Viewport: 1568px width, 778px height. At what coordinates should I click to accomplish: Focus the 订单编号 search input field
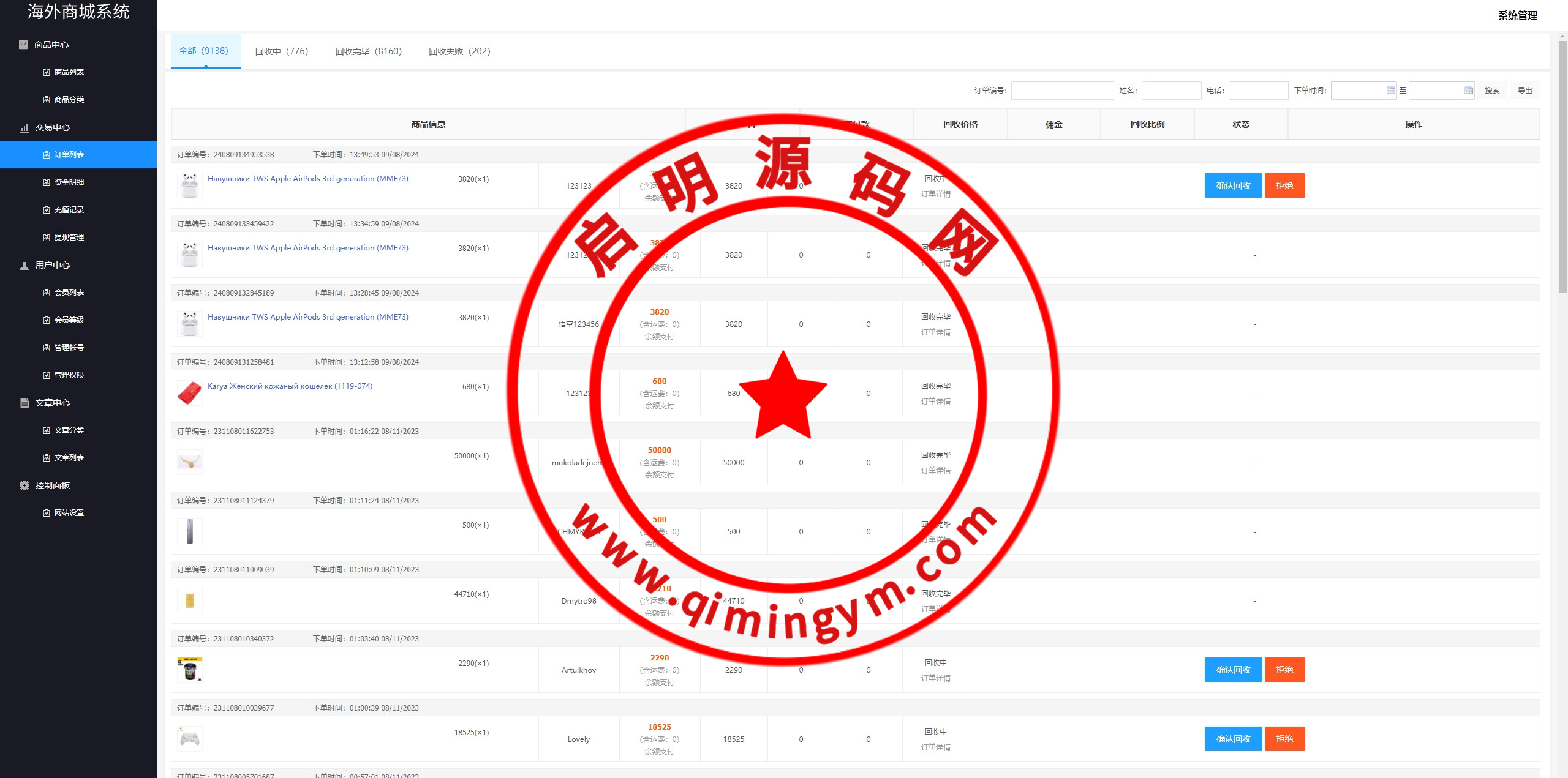click(1062, 91)
